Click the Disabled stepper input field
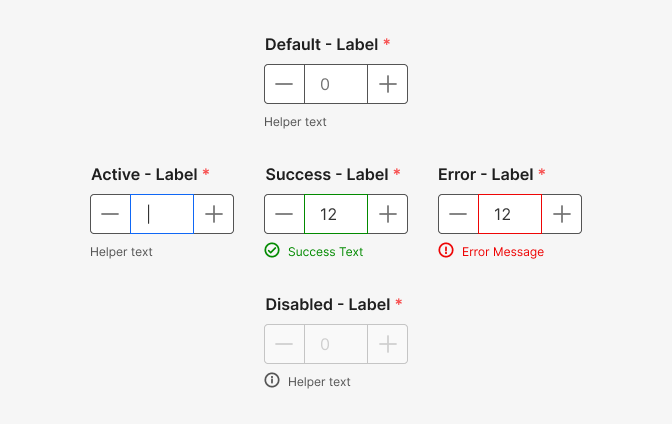The height and width of the screenshot is (424, 672). [336, 344]
